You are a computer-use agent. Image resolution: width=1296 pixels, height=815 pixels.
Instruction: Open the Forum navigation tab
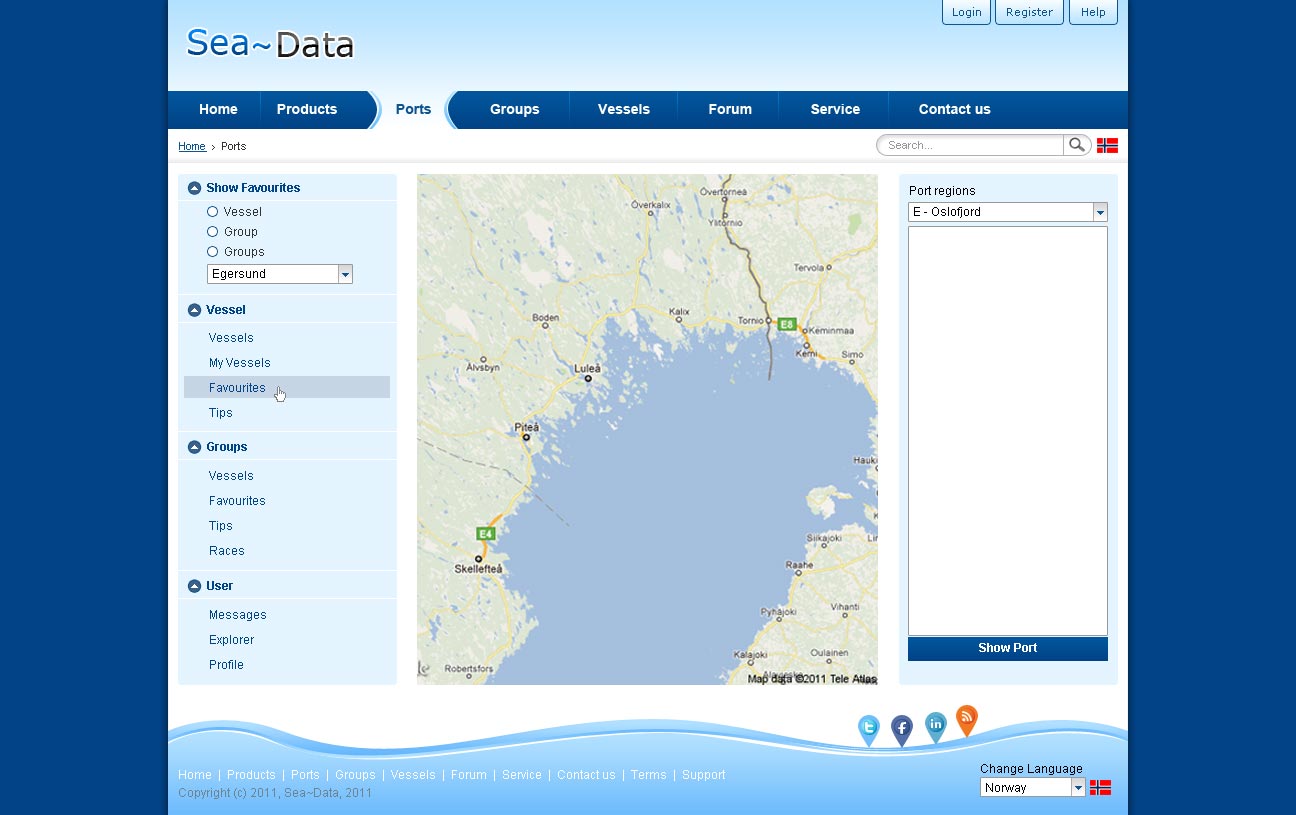[729, 109]
